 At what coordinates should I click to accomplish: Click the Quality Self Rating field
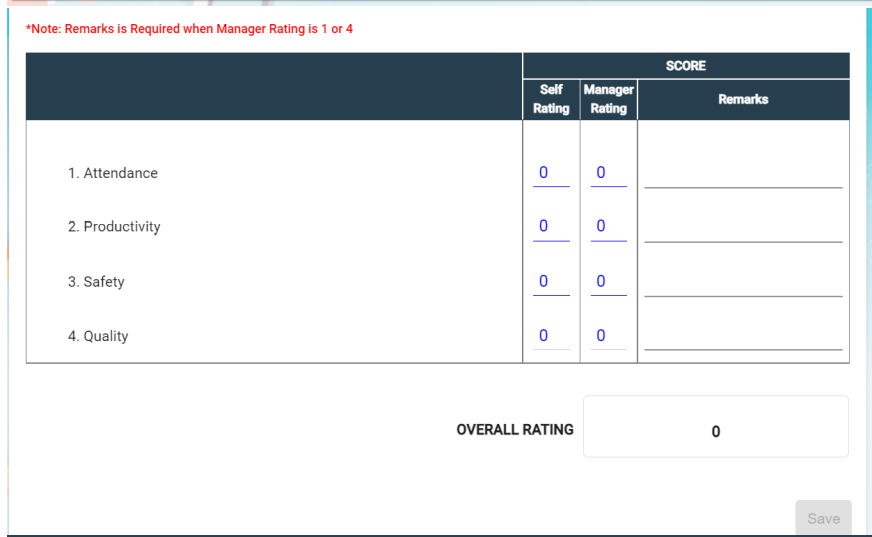coord(551,336)
